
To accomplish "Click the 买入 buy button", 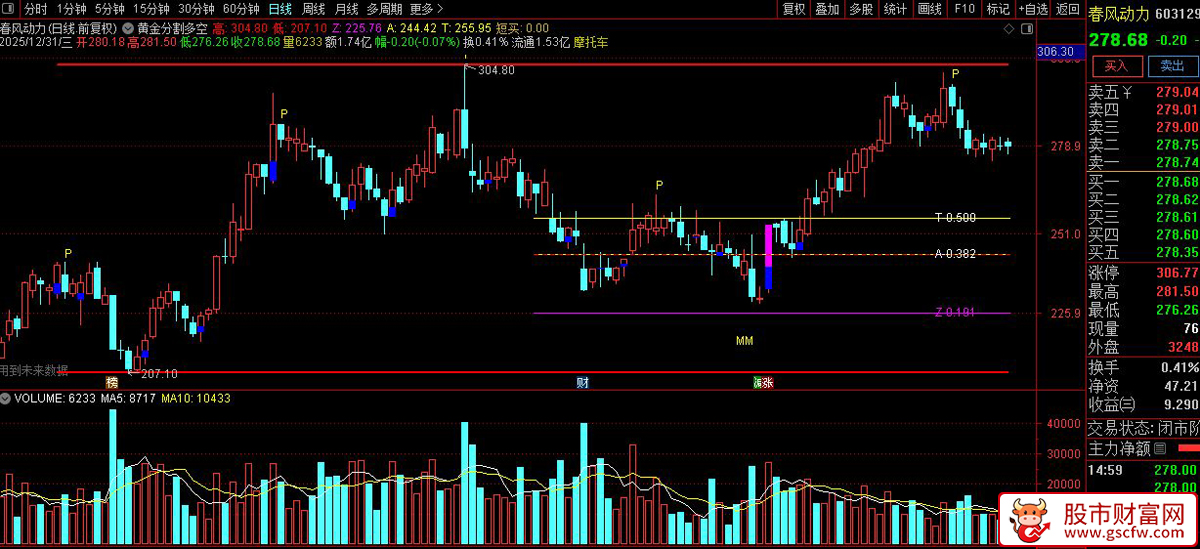I will (x=1117, y=66).
